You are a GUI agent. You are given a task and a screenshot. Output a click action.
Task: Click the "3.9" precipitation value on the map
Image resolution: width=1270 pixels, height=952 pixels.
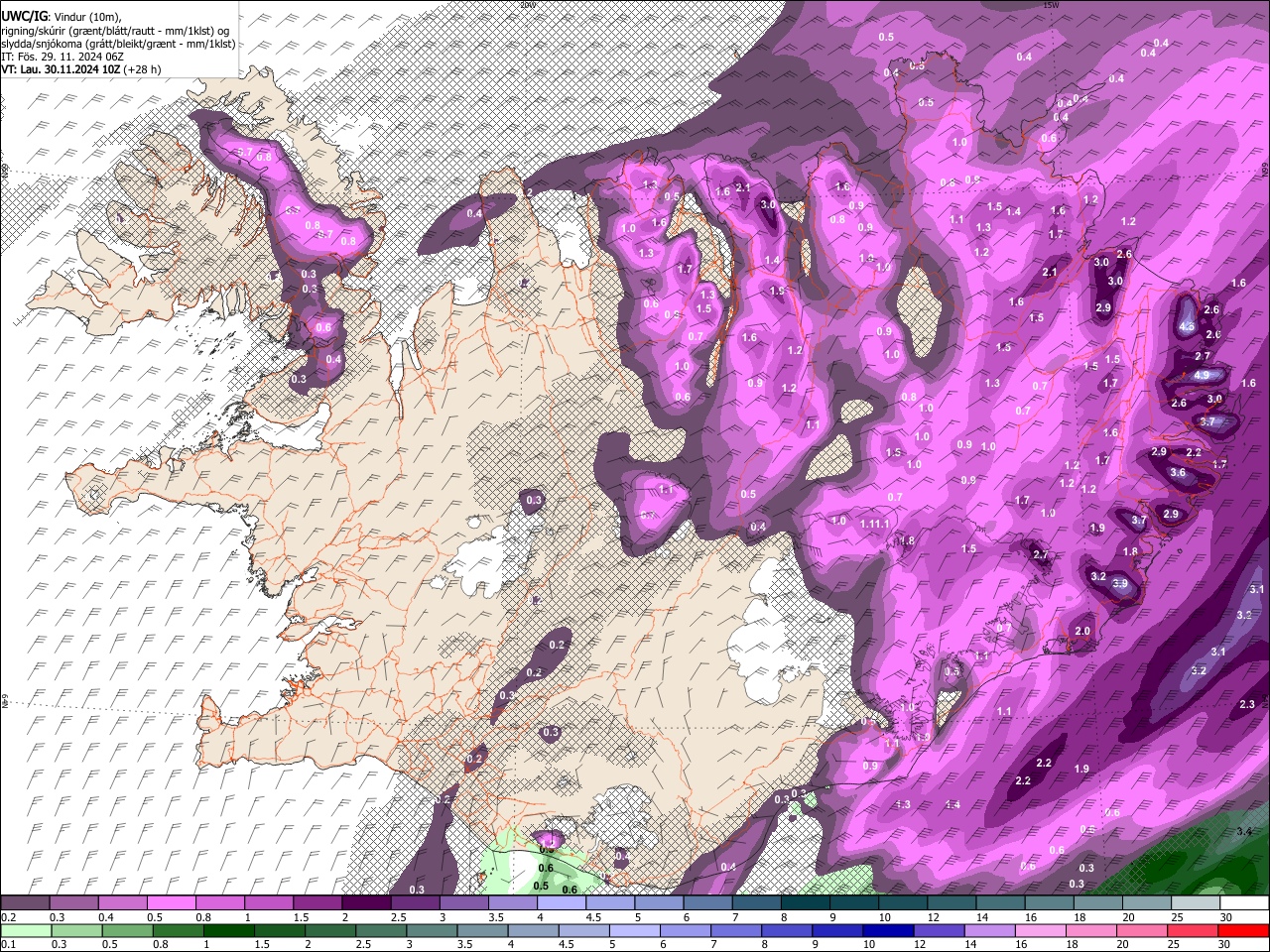pyautogui.click(x=1120, y=584)
